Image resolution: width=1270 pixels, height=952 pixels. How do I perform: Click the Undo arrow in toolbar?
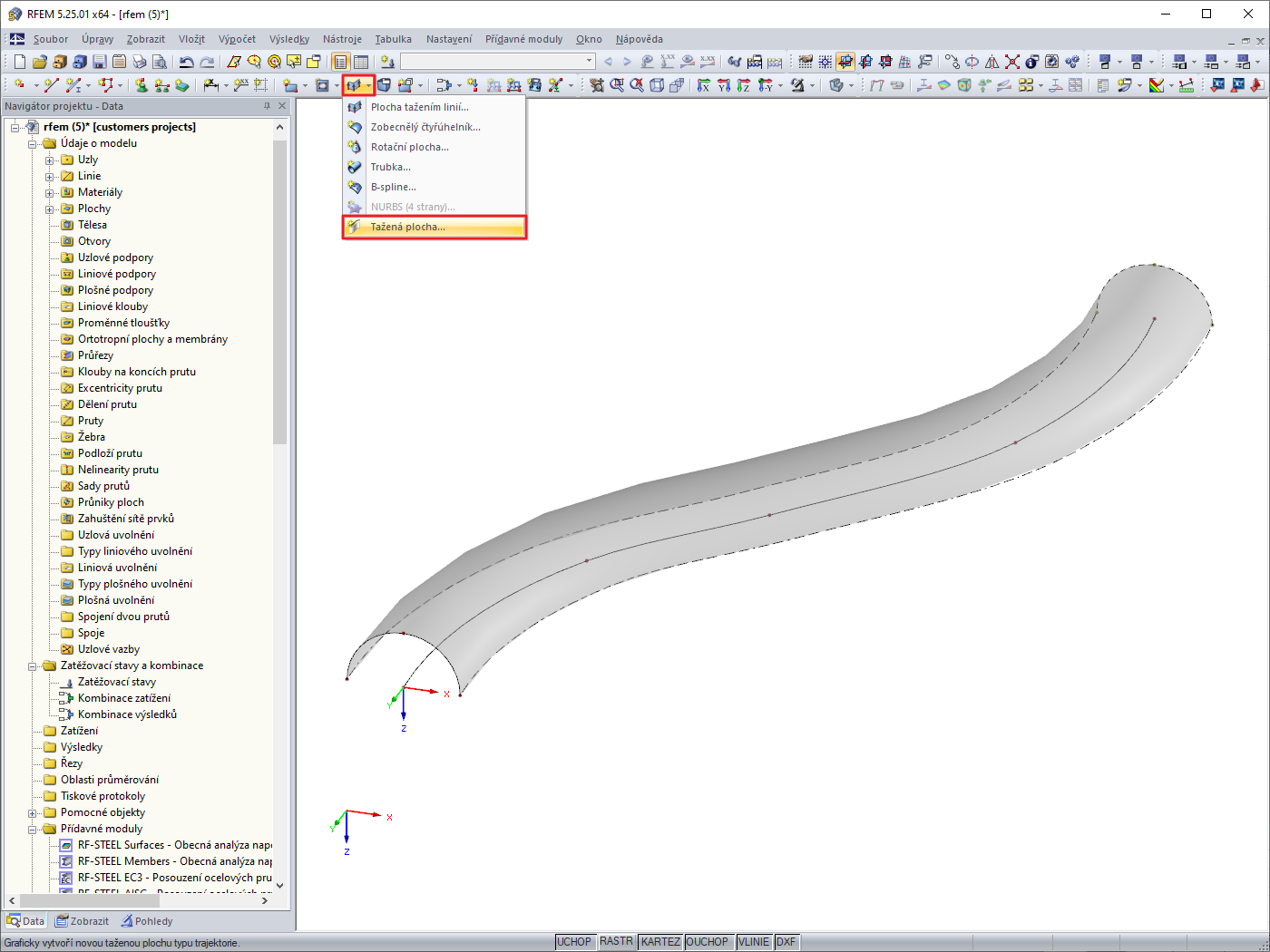tap(186, 62)
